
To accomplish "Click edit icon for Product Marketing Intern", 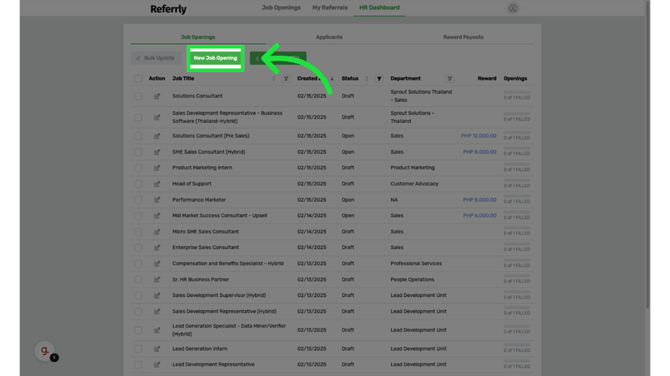I will (157, 168).
